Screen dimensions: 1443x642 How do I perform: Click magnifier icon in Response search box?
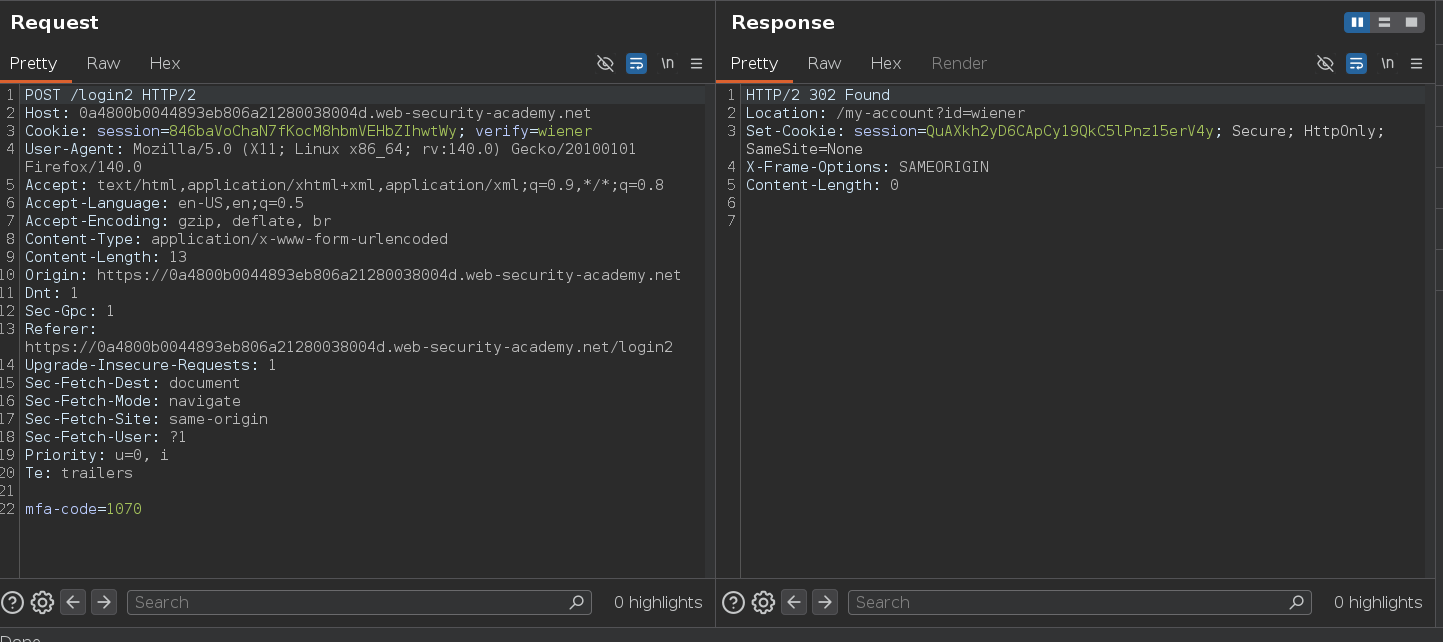tap(1297, 602)
